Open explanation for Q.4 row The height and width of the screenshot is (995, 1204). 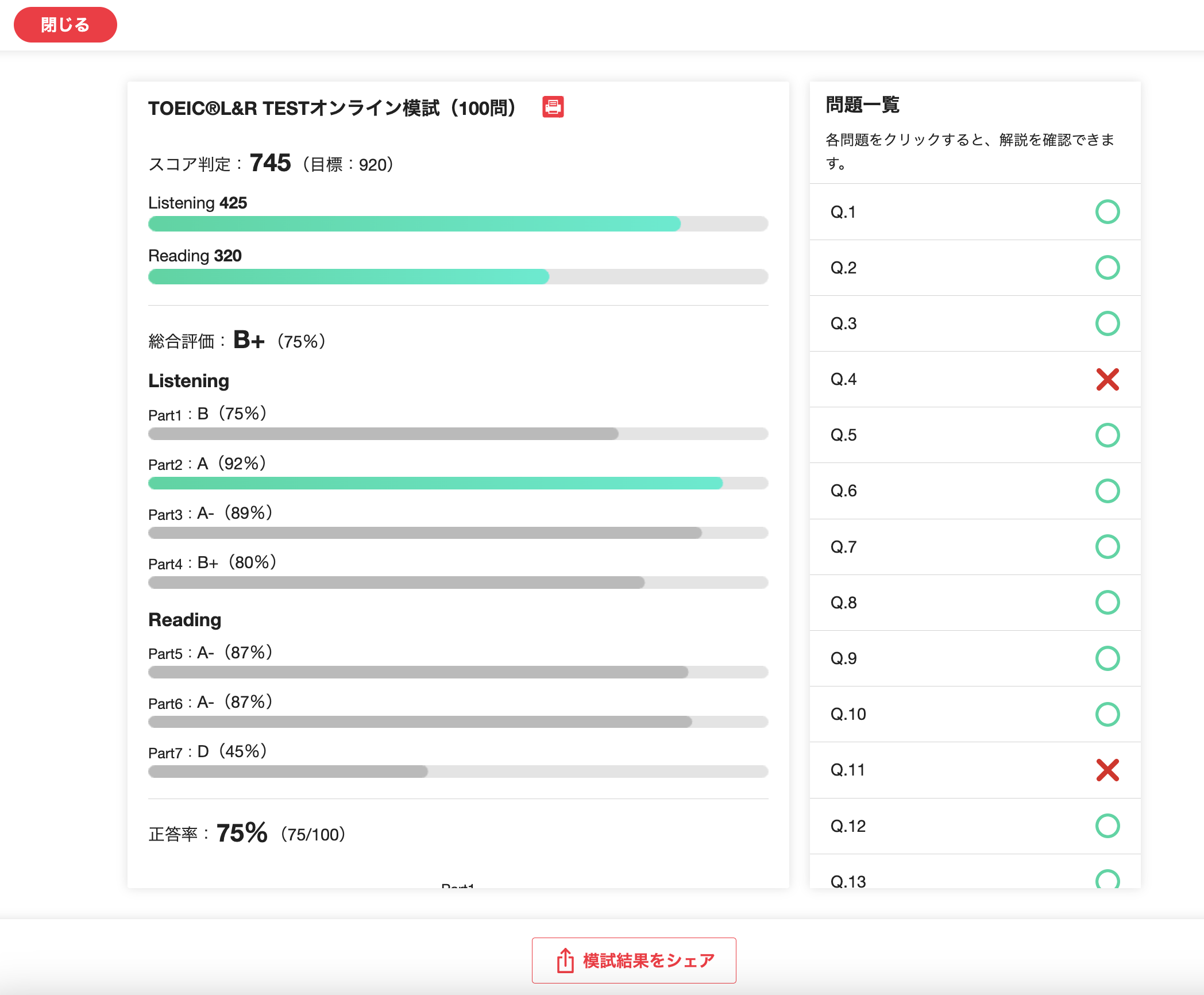(x=975, y=379)
